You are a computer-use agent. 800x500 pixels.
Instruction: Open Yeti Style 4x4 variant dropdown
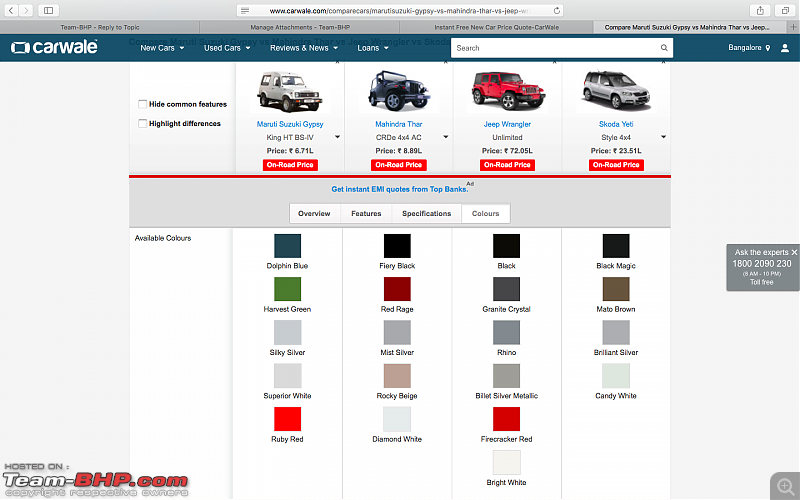pyautogui.click(x=663, y=137)
